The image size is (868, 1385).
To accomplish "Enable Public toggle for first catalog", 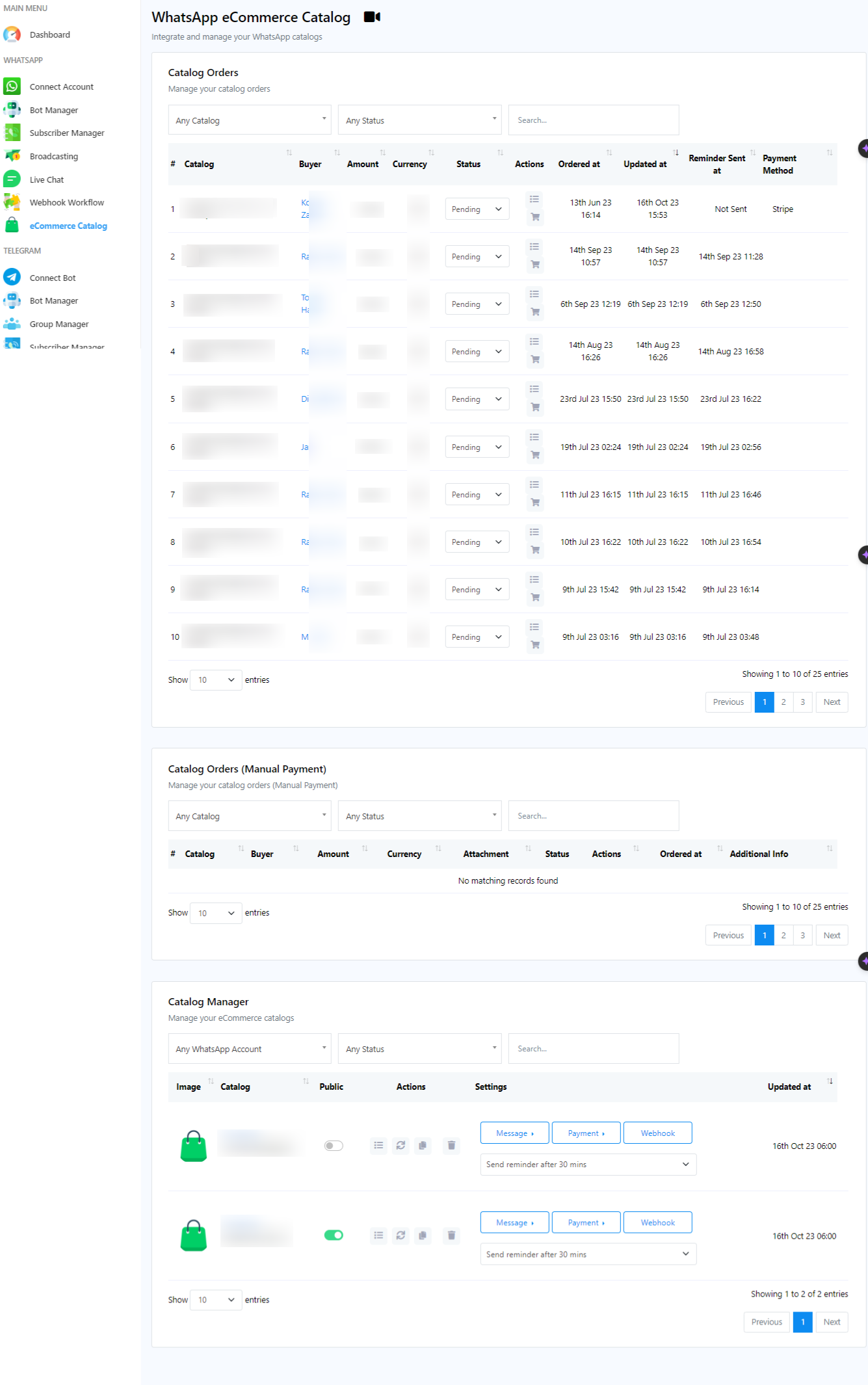I will point(334,1146).
